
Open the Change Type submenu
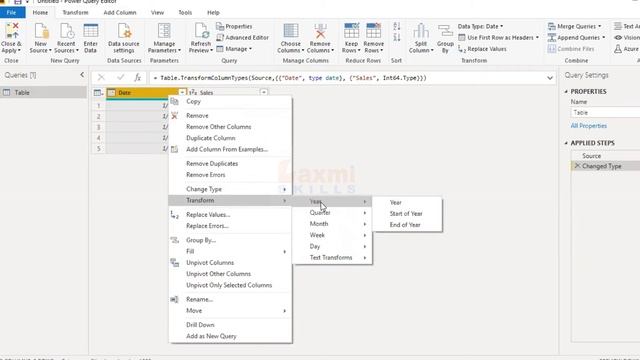click(231, 189)
